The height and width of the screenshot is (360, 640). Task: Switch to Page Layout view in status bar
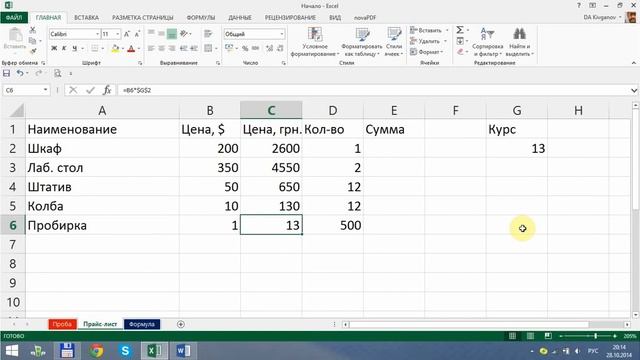530,336
